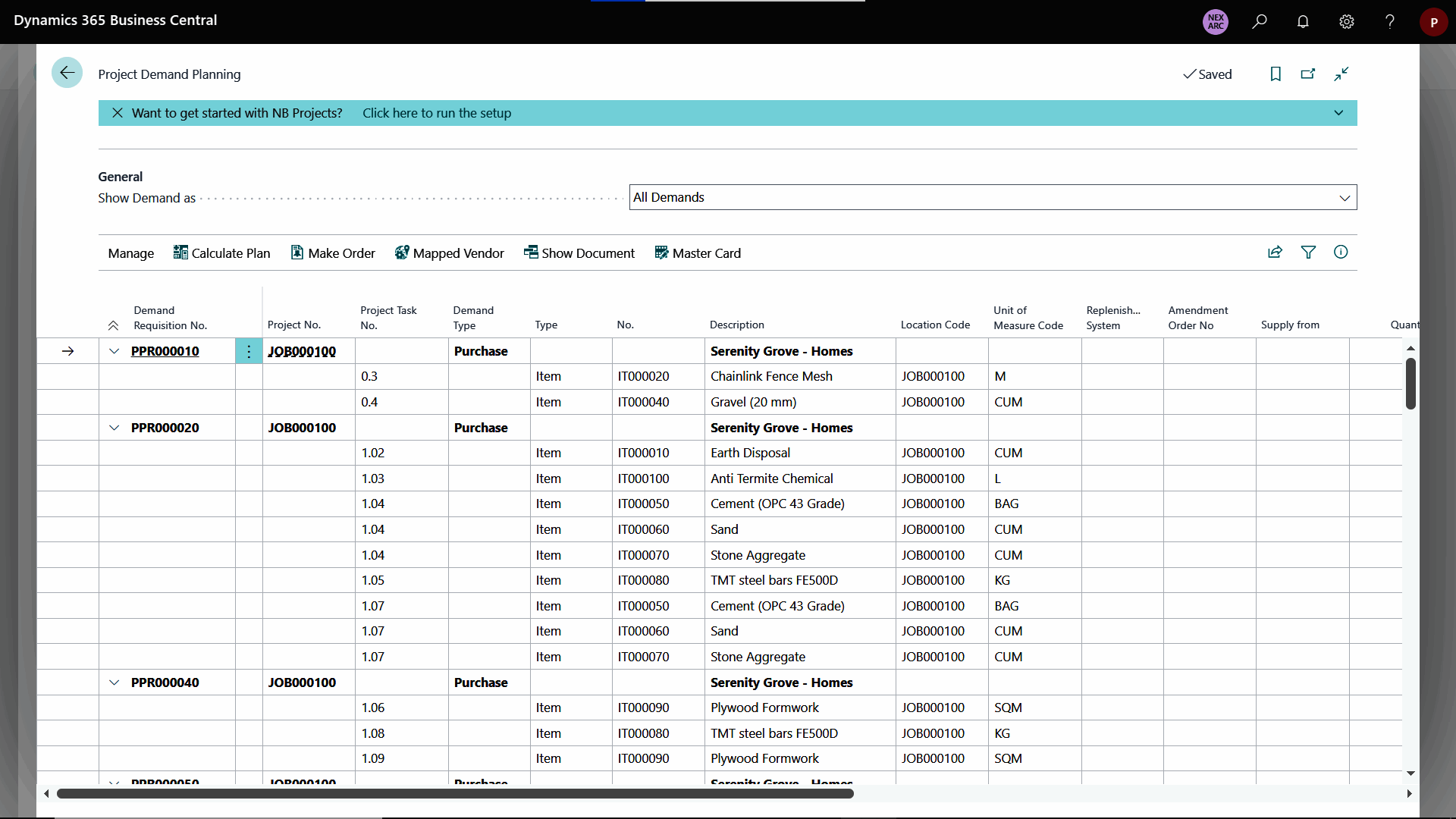
Task: Open the Manage menu
Action: 130,253
